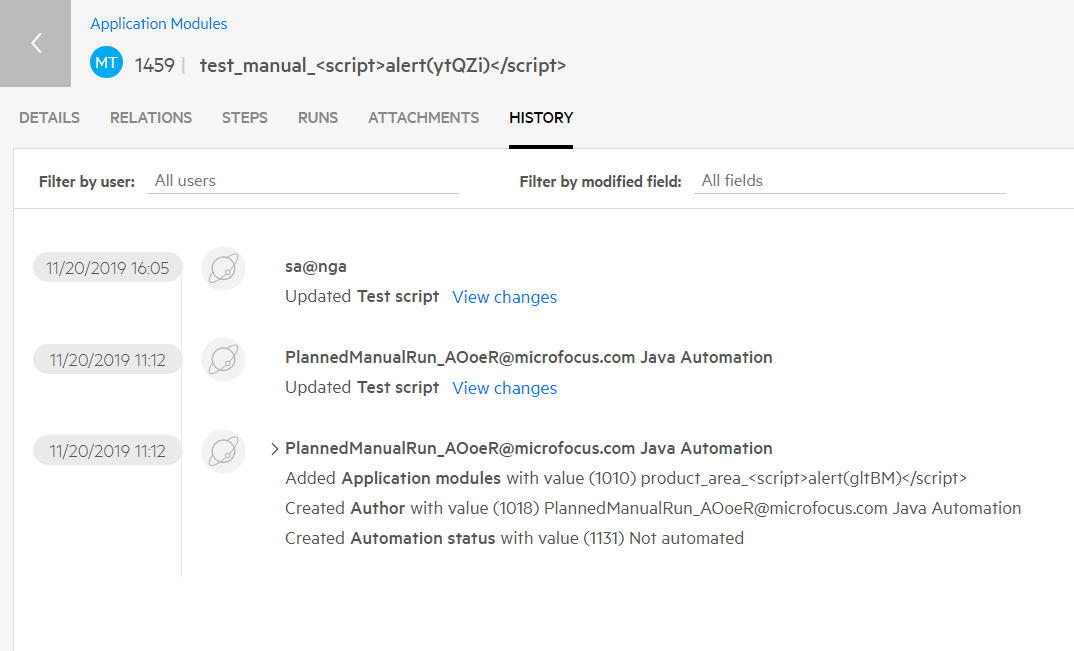1074x651 pixels.
Task: Switch to the DETAILS tab
Action: pyautogui.click(x=49, y=118)
